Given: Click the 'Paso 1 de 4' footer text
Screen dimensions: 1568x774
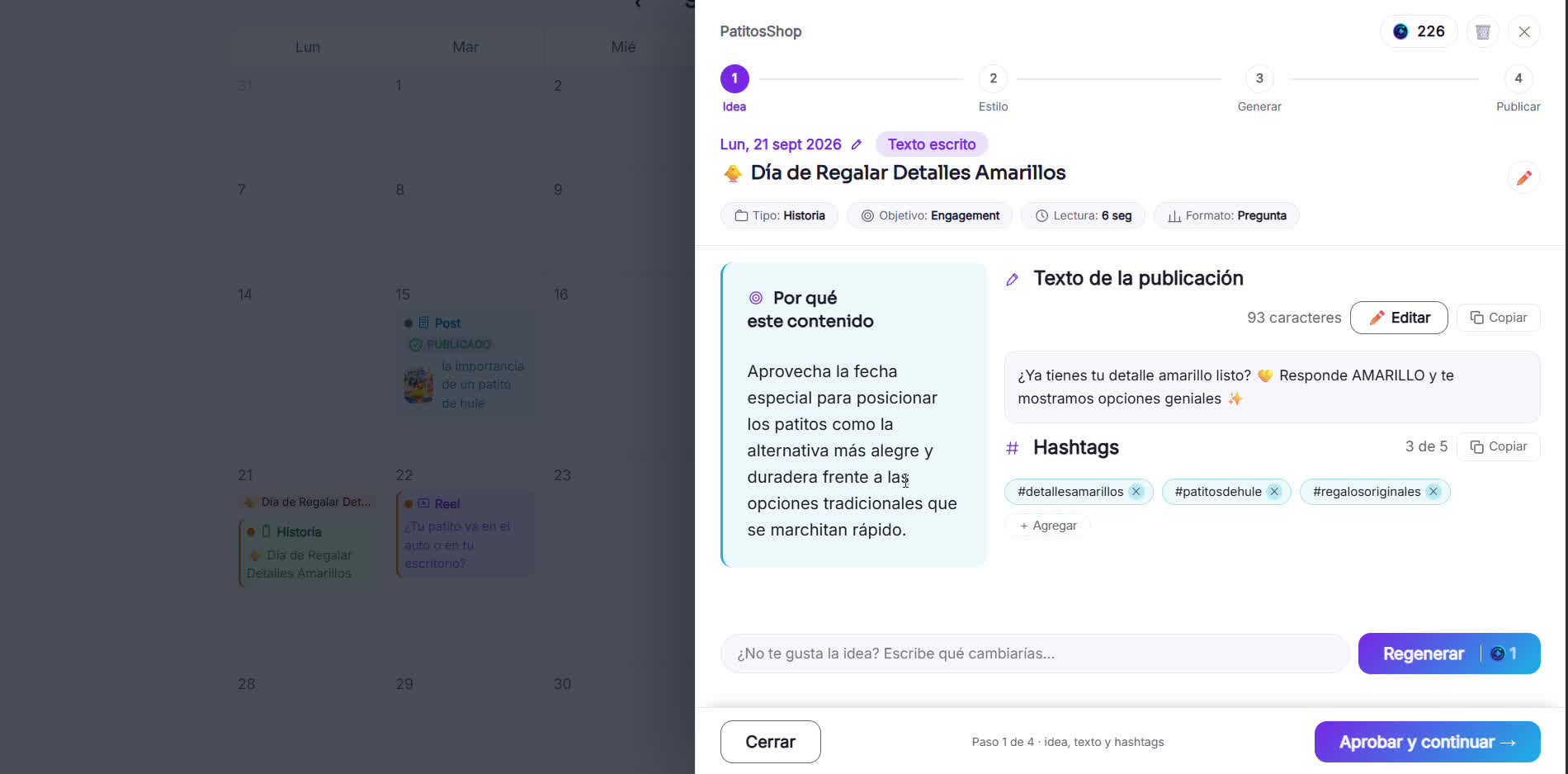Looking at the screenshot, I should [1068, 742].
